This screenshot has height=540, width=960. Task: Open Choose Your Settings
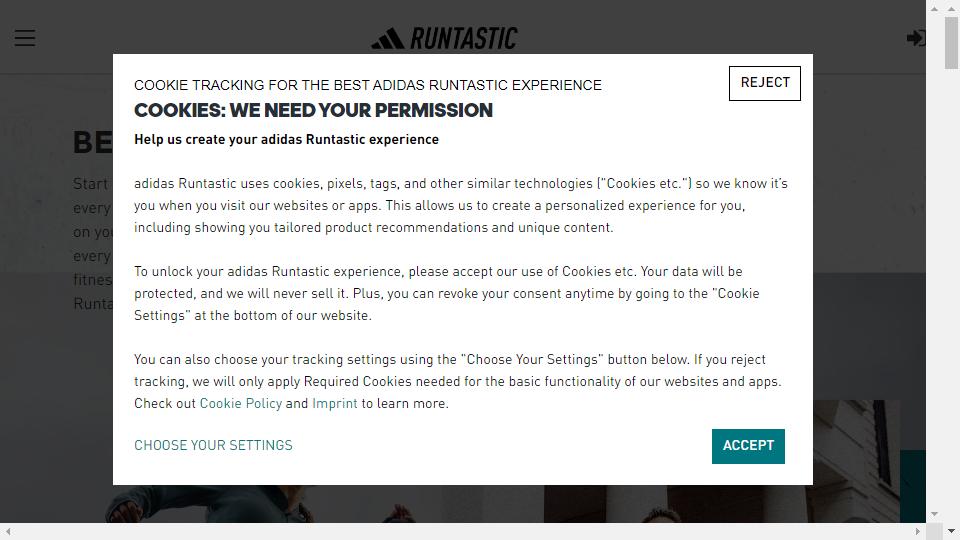point(213,446)
